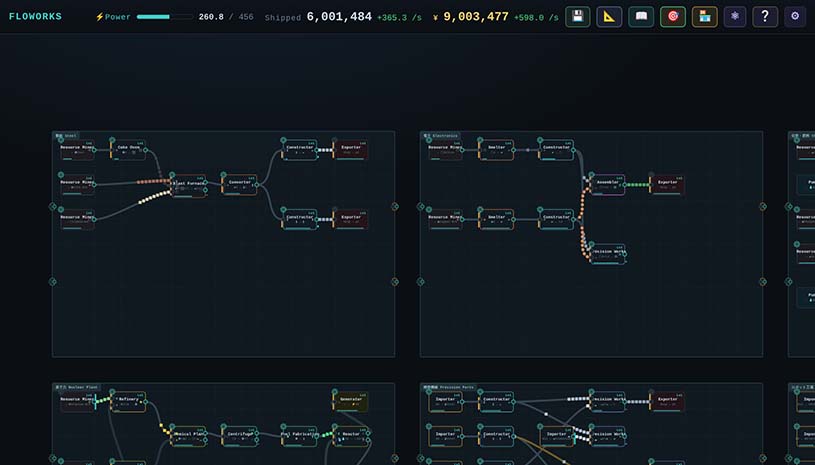
Task: Click the Power usage progress bar
Action: [x=164, y=17]
